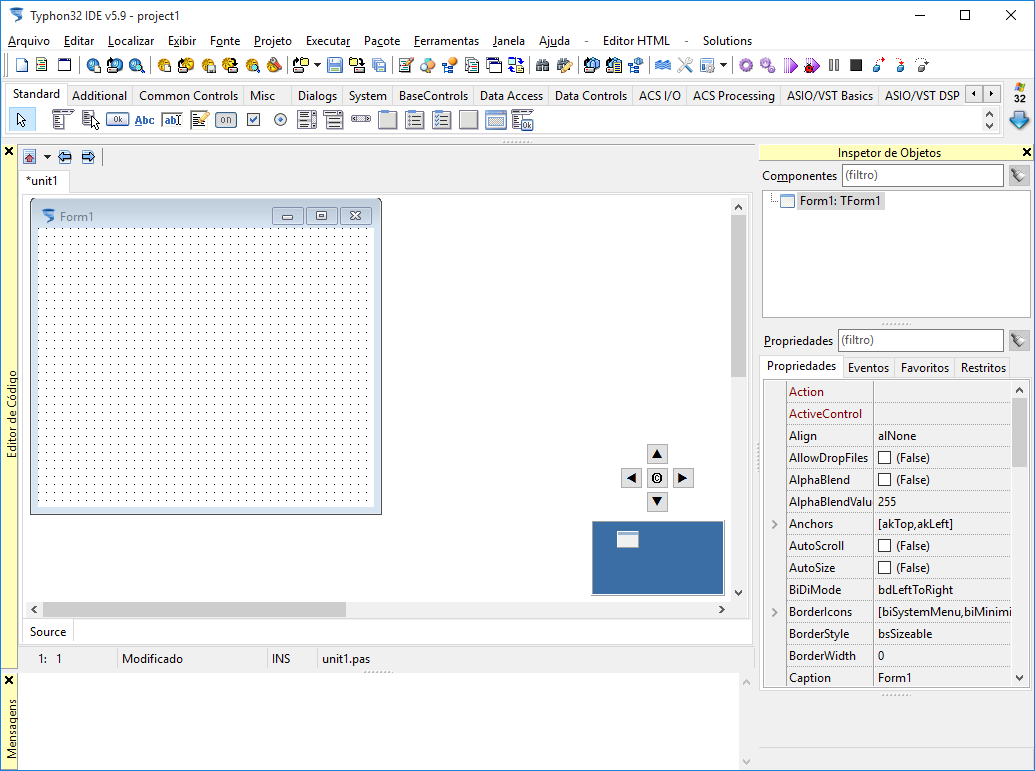Select the TToggleBox on component
The width and height of the screenshot is (1035, 771).
pyautogui.click(x=226, y=119)
